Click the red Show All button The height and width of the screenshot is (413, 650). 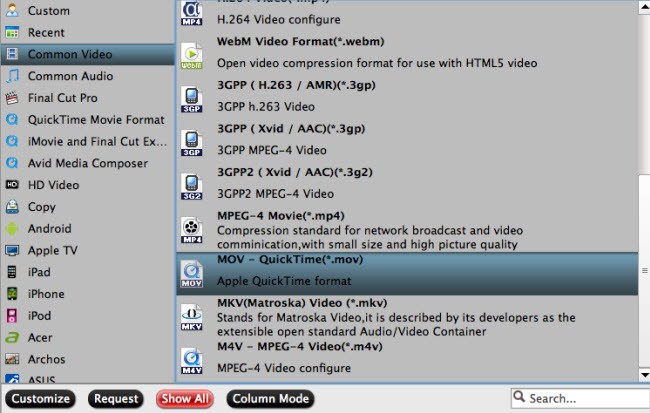[185, 399]
